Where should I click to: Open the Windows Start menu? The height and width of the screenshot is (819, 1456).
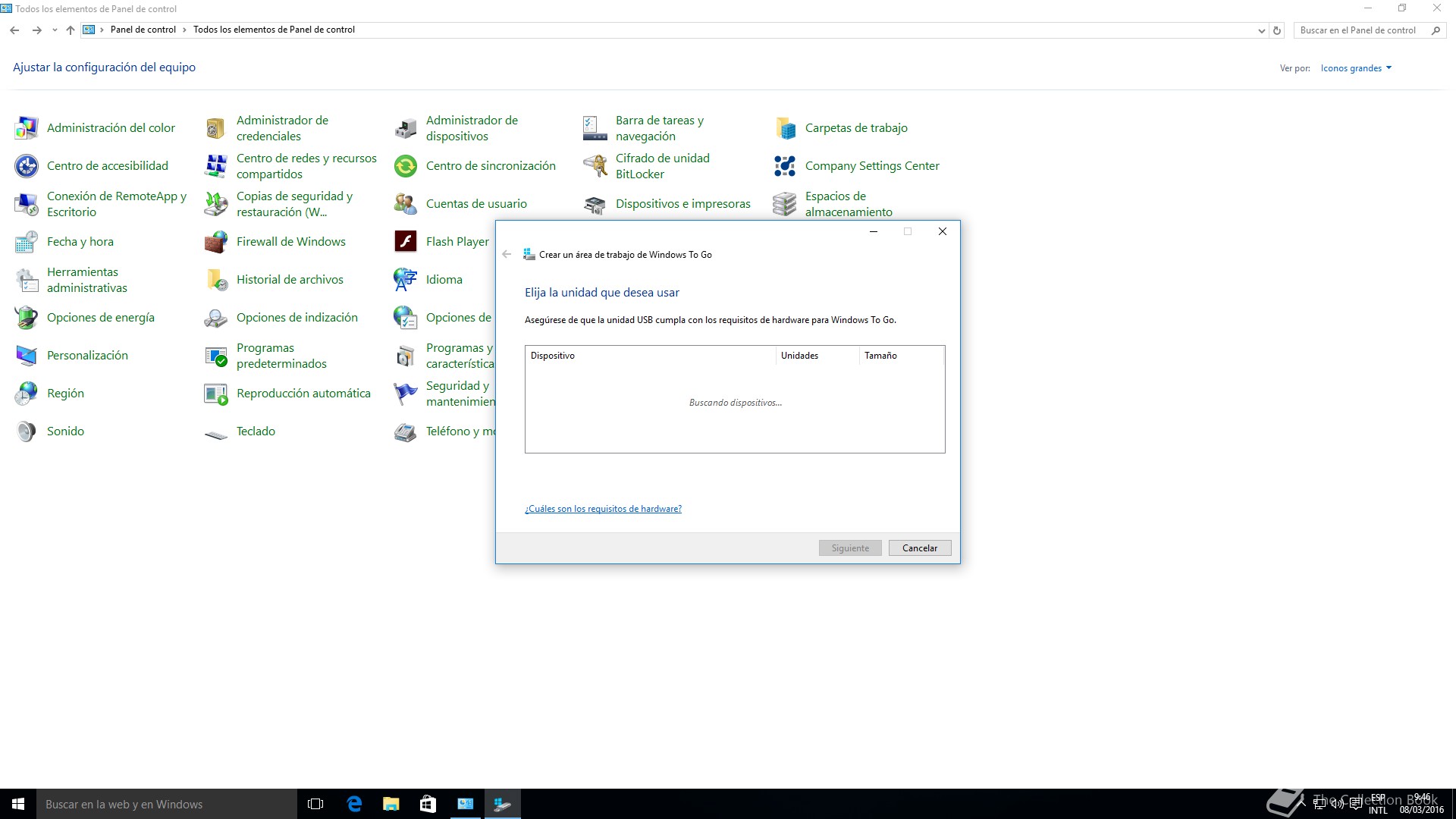pos(18,804)
